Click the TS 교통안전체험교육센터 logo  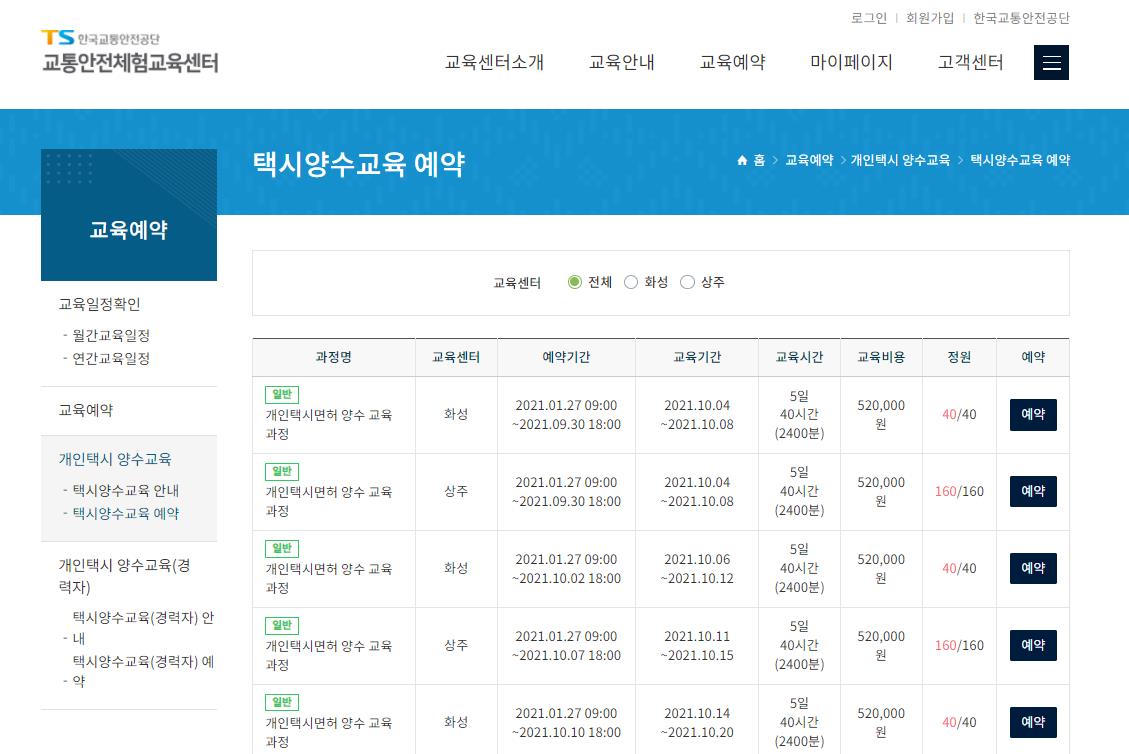(x=130, y=52)
